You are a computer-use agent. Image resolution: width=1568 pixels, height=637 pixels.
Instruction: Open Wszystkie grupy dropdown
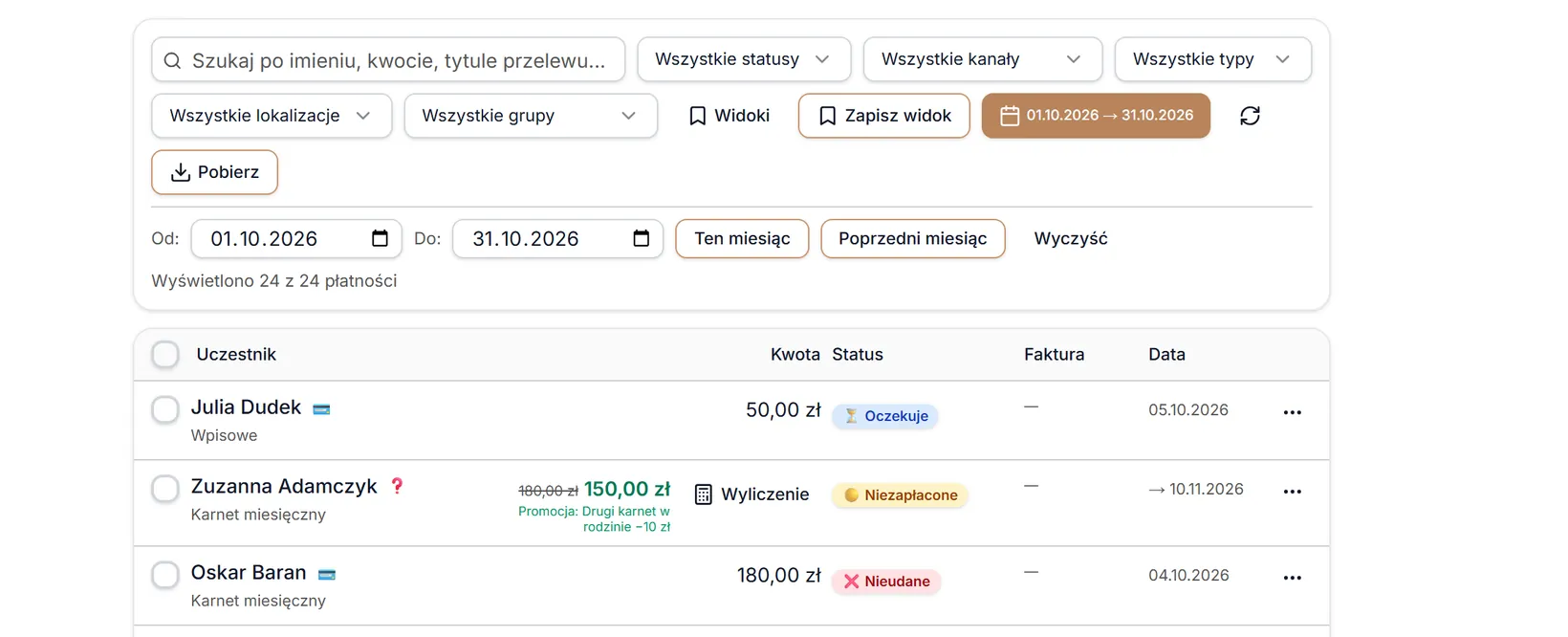[x=531, y=116]
